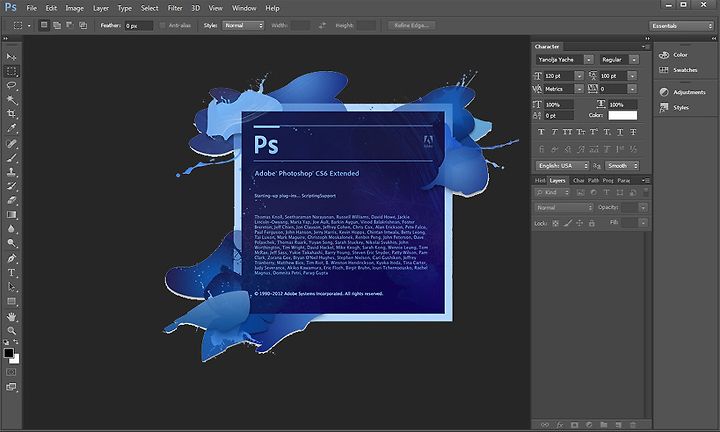Click the Refine Edge button

click(x=411, y=26)
